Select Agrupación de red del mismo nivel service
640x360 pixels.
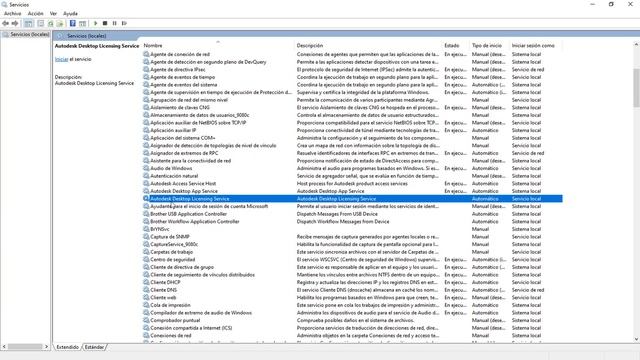point(189,100)
